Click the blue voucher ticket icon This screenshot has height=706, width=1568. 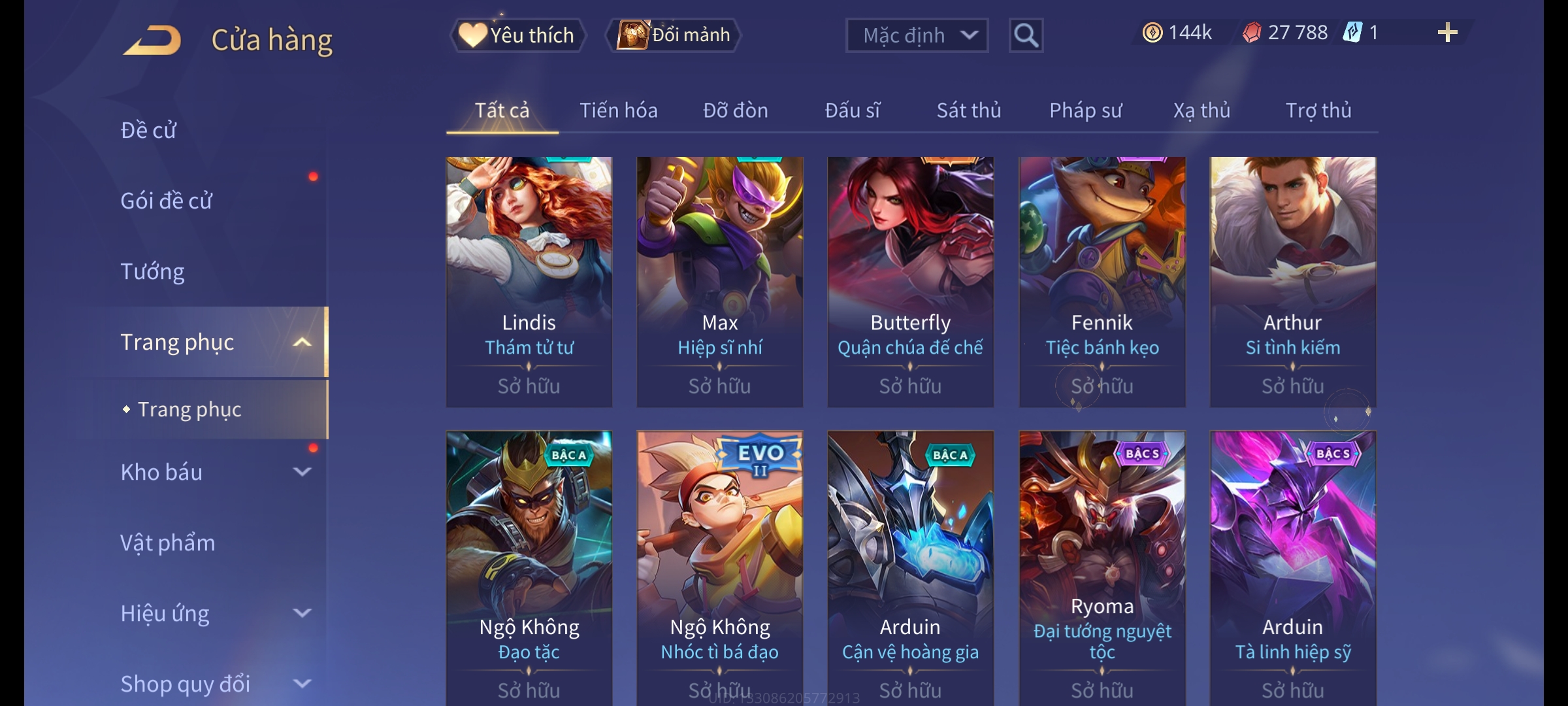(x=1352, y=33)
